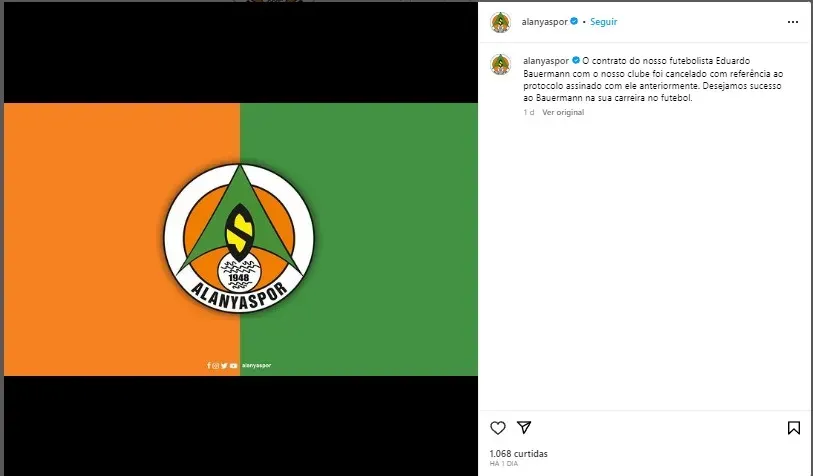The image size is (813, 476).
Task: Click the 1 d caption time label
Action: coord(529,112)
